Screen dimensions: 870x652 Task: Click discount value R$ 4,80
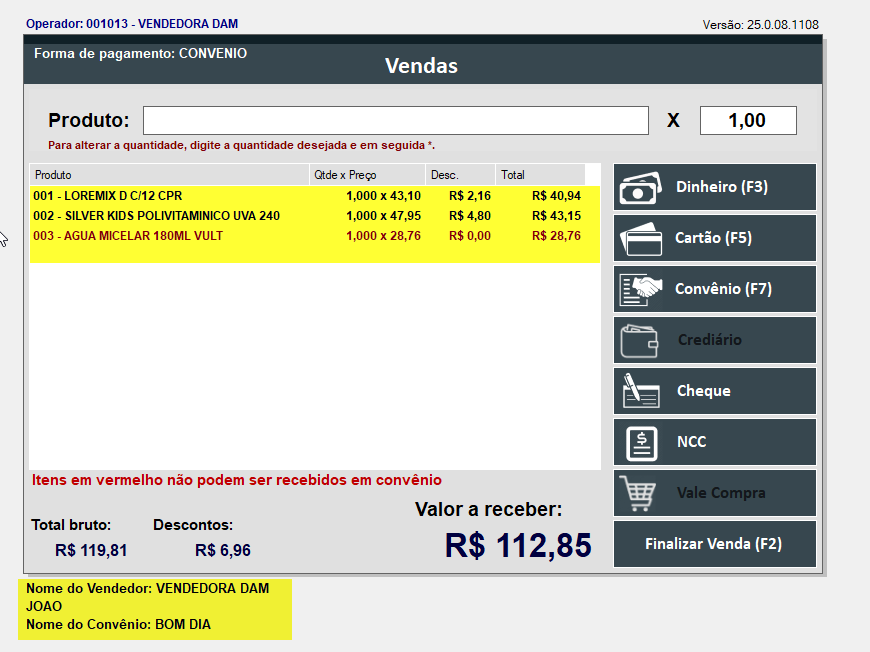[470, 216]
